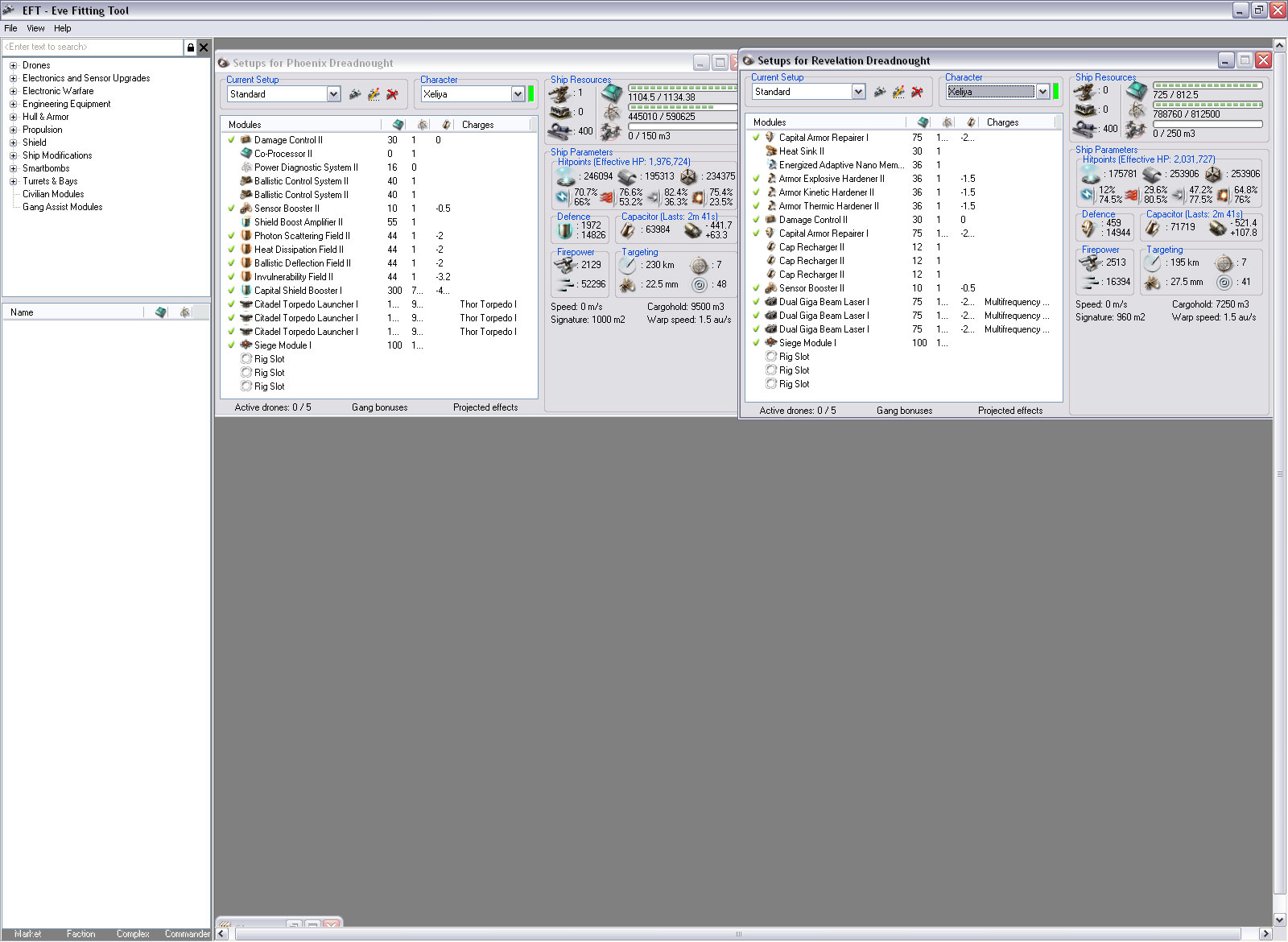
Task: Expand the Hull & Armor category
Action: point(13,118)
